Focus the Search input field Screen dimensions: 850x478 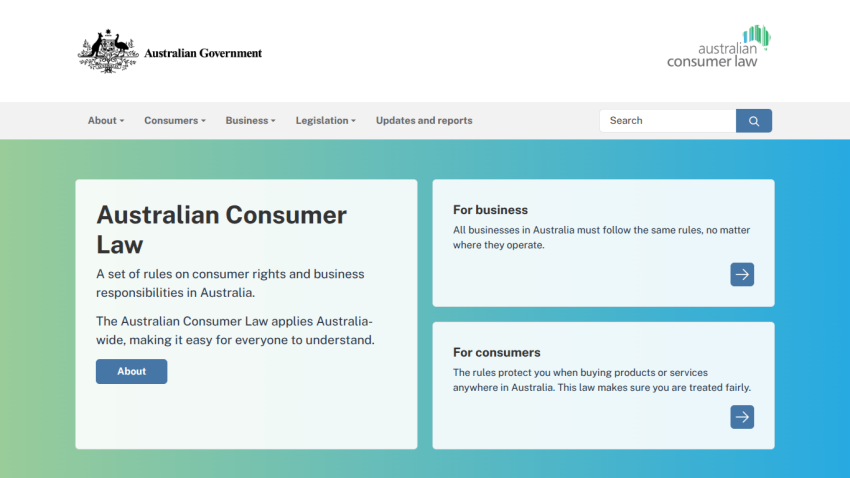click(x=668, y=121)
